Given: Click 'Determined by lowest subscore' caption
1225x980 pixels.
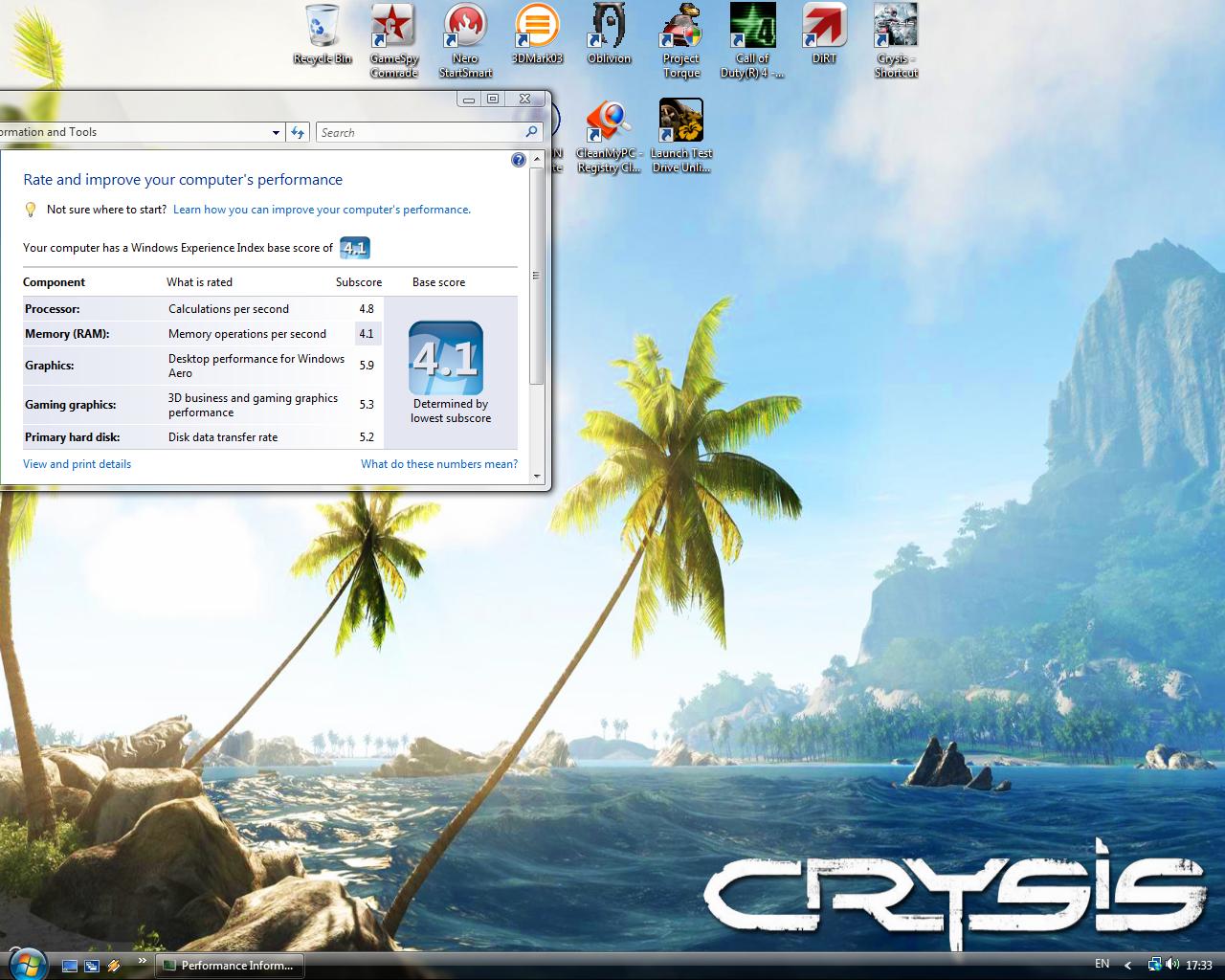Looking at the screenshot, I should coord(451,411).
